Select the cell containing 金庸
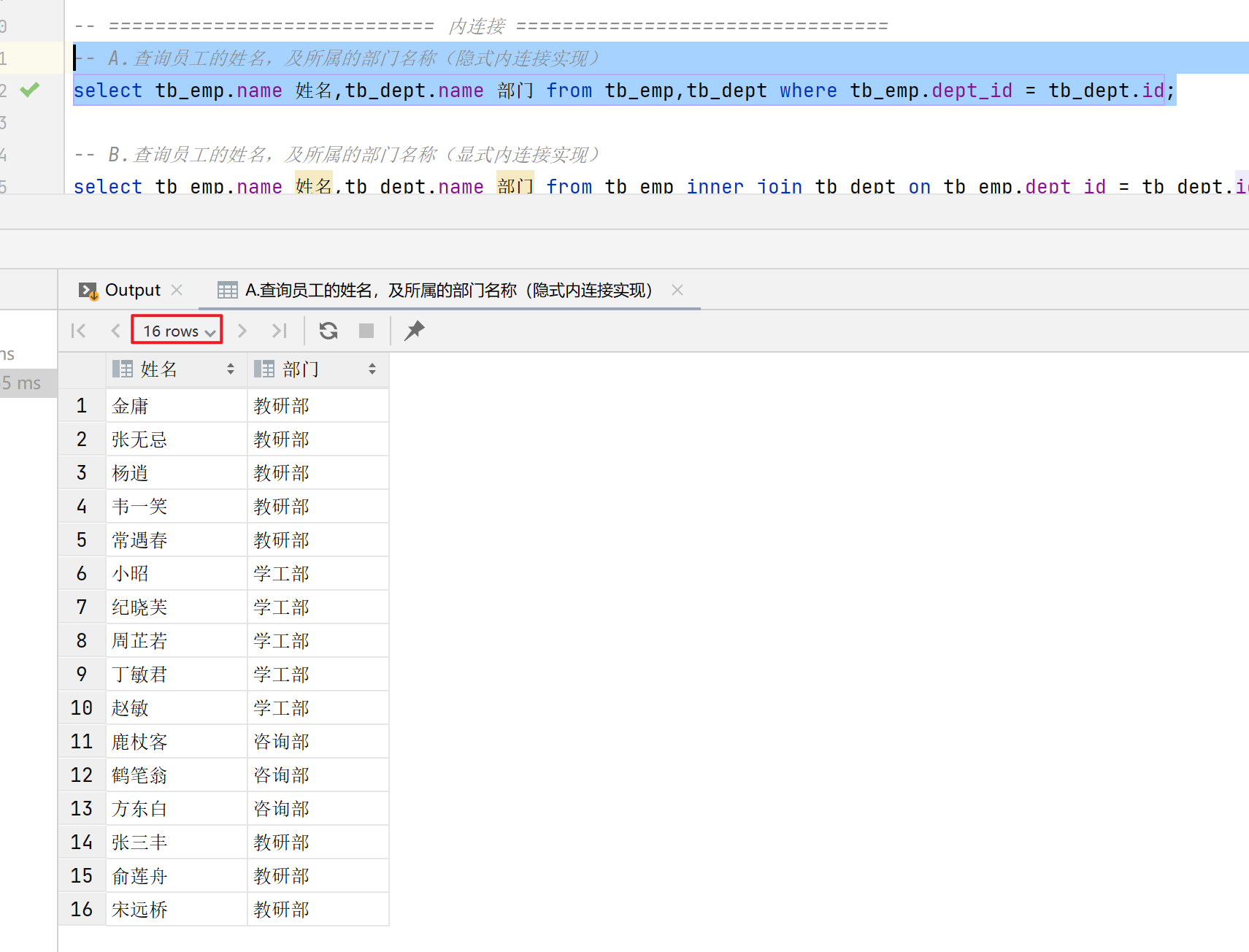 point(177,406)
